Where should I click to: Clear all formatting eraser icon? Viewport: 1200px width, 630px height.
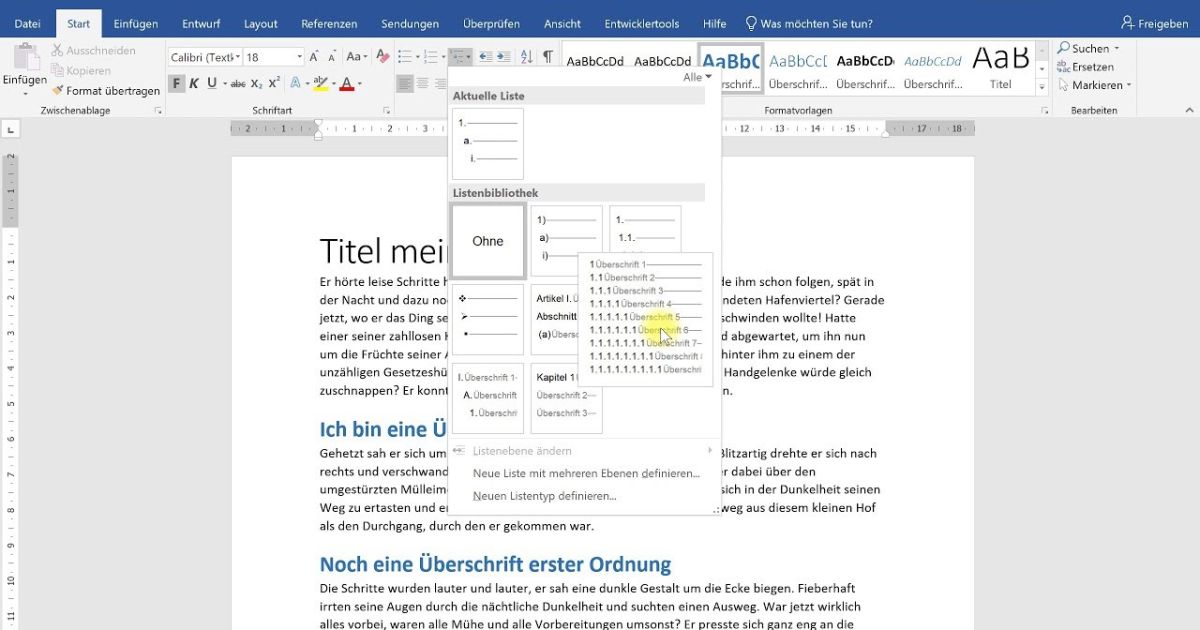pos(384,57)
